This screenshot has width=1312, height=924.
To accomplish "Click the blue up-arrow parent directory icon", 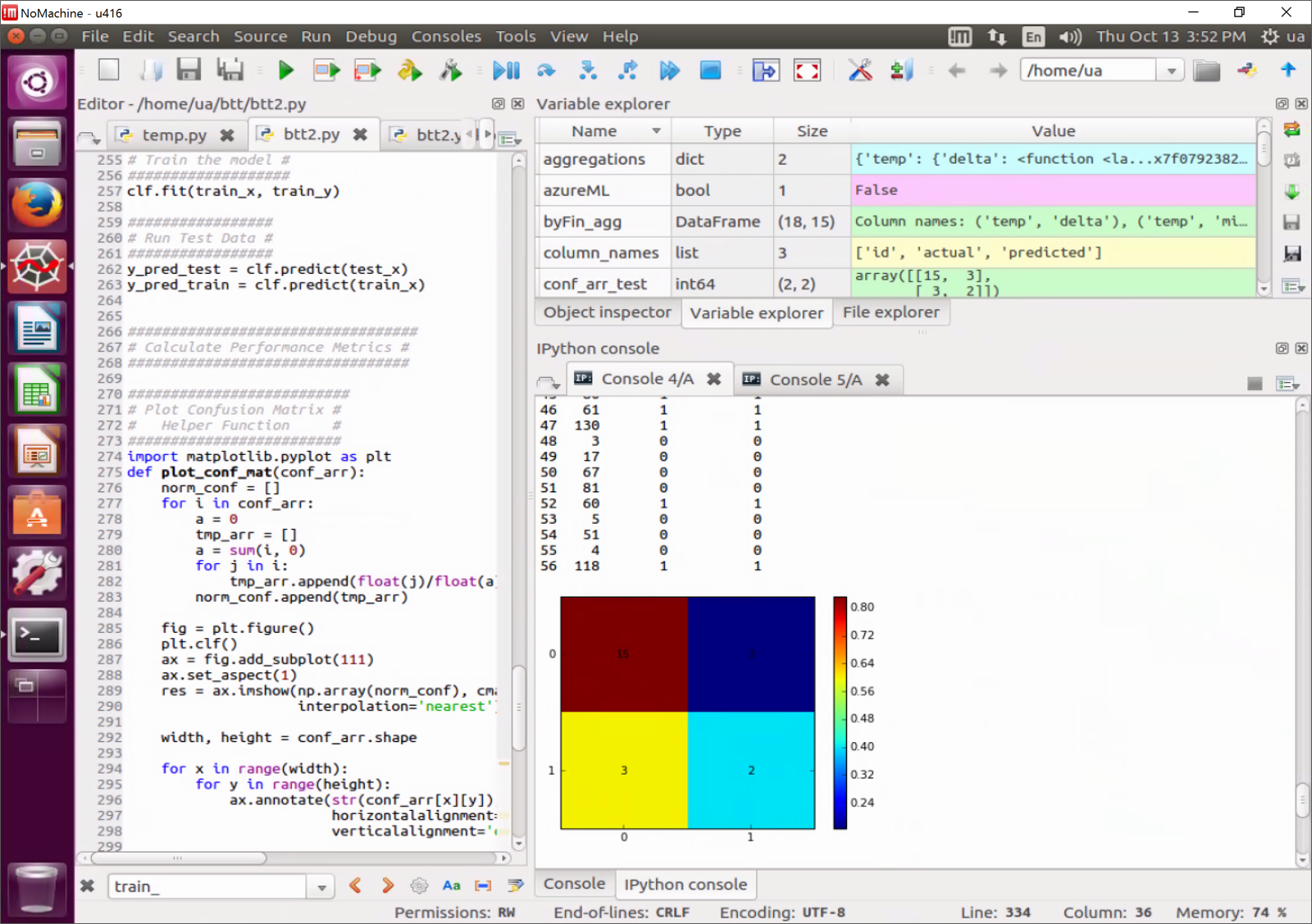I will [x=1287, y=71].
